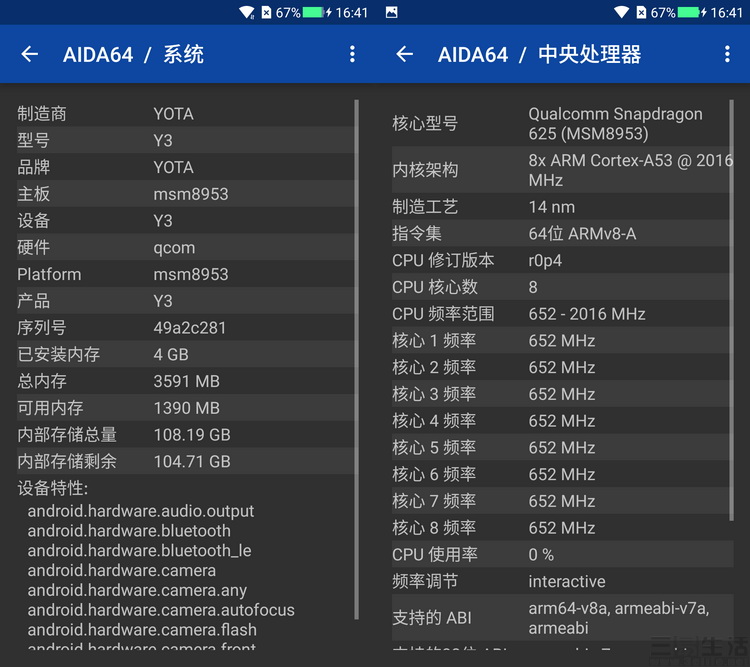
Task: Tap back arrow on the 系统 screen
Action: [x=29, y=54]
